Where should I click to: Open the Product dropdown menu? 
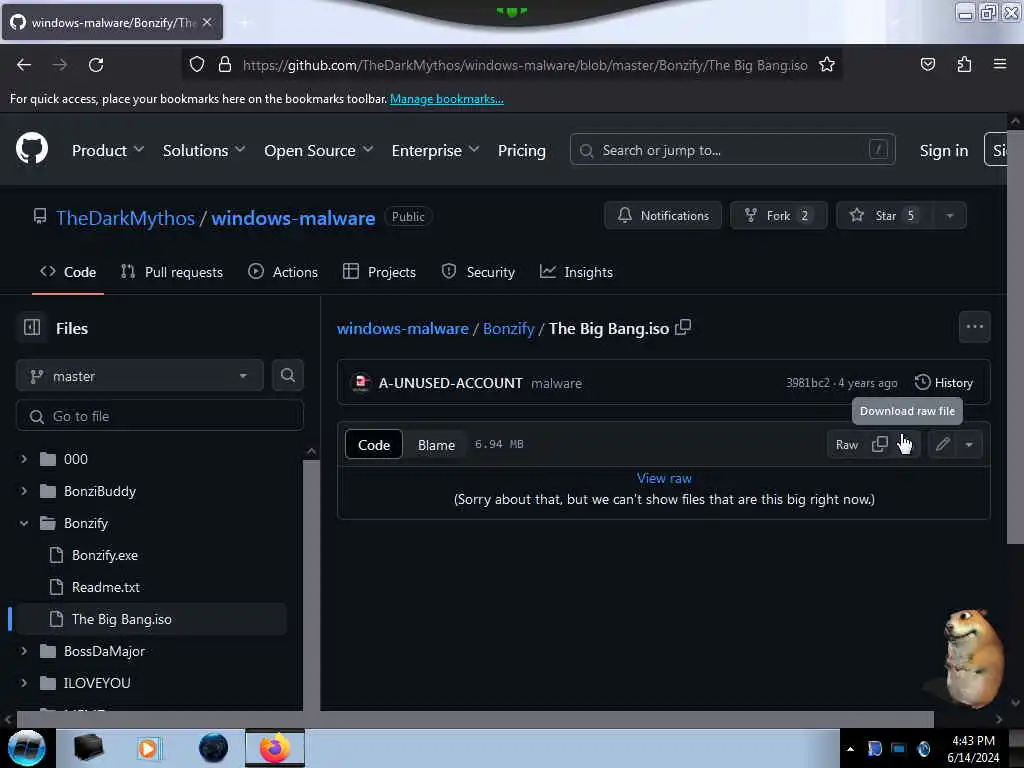pyautogui.click(x=108, y=150)
